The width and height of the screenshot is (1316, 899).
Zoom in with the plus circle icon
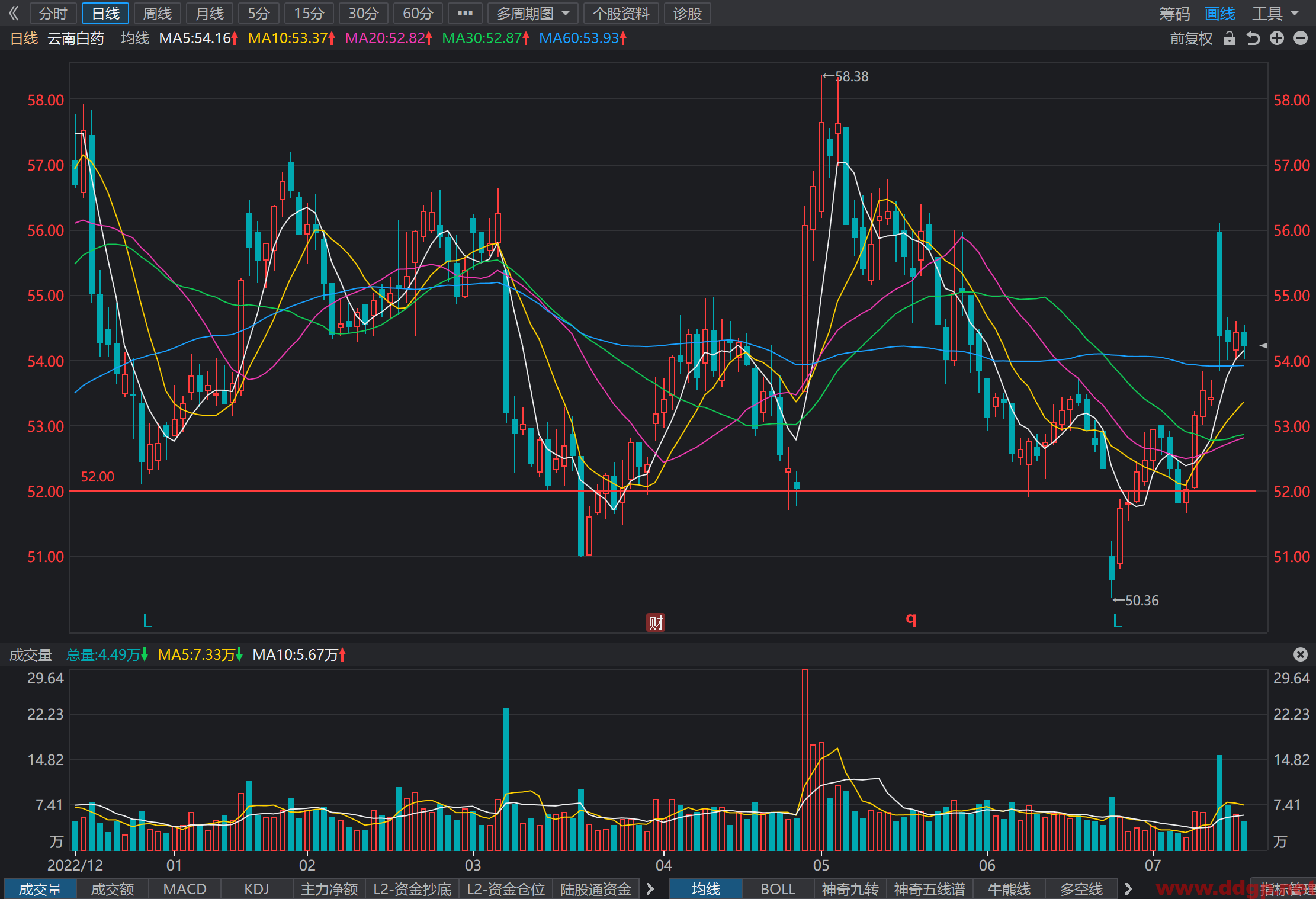1277,38
